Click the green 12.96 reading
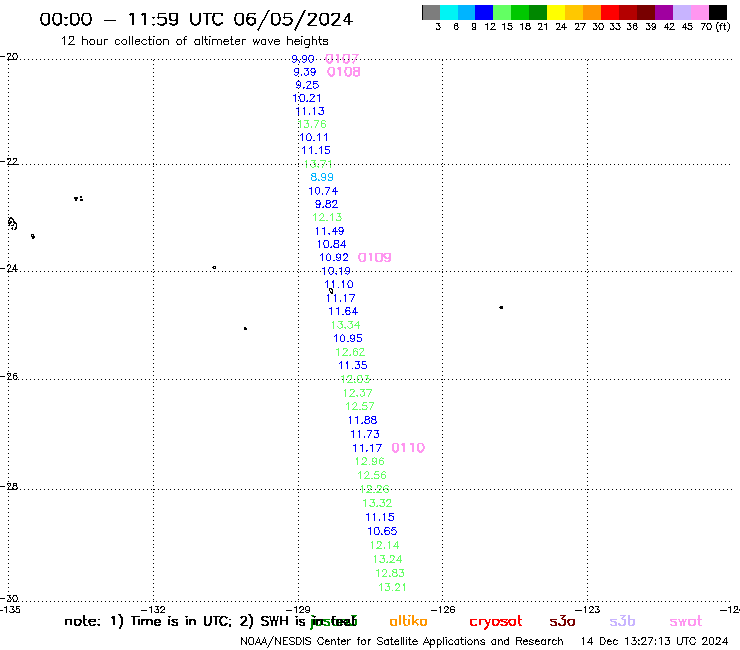This screenshot has width=740, height=650. tap(370, 462)
